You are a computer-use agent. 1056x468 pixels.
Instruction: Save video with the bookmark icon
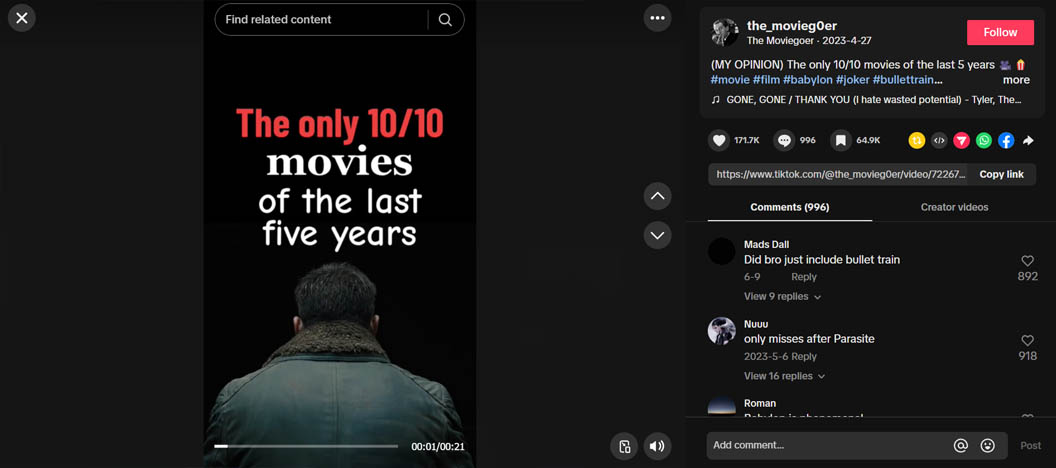pos(840,141)
